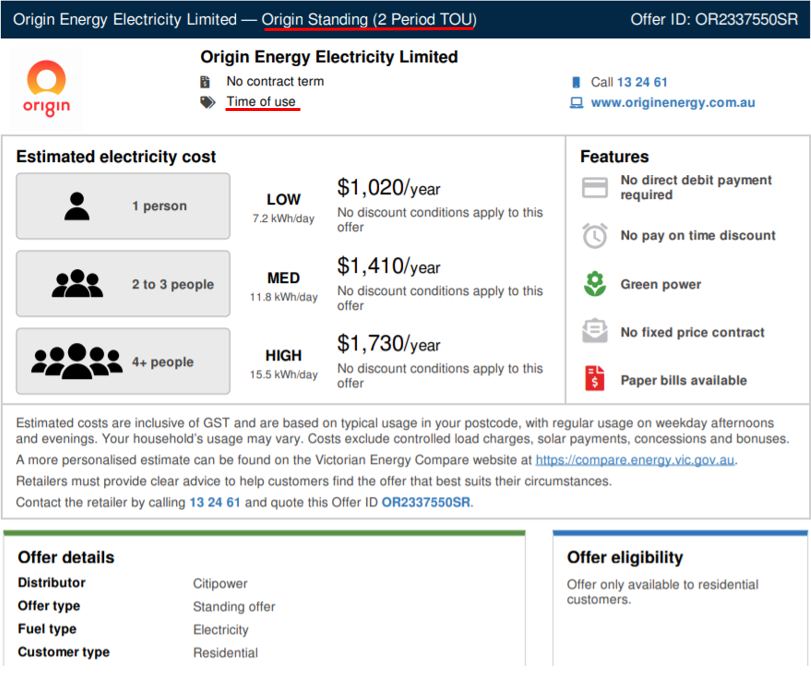
Task: Click the Origin logo
Action: tap(46, 88)
